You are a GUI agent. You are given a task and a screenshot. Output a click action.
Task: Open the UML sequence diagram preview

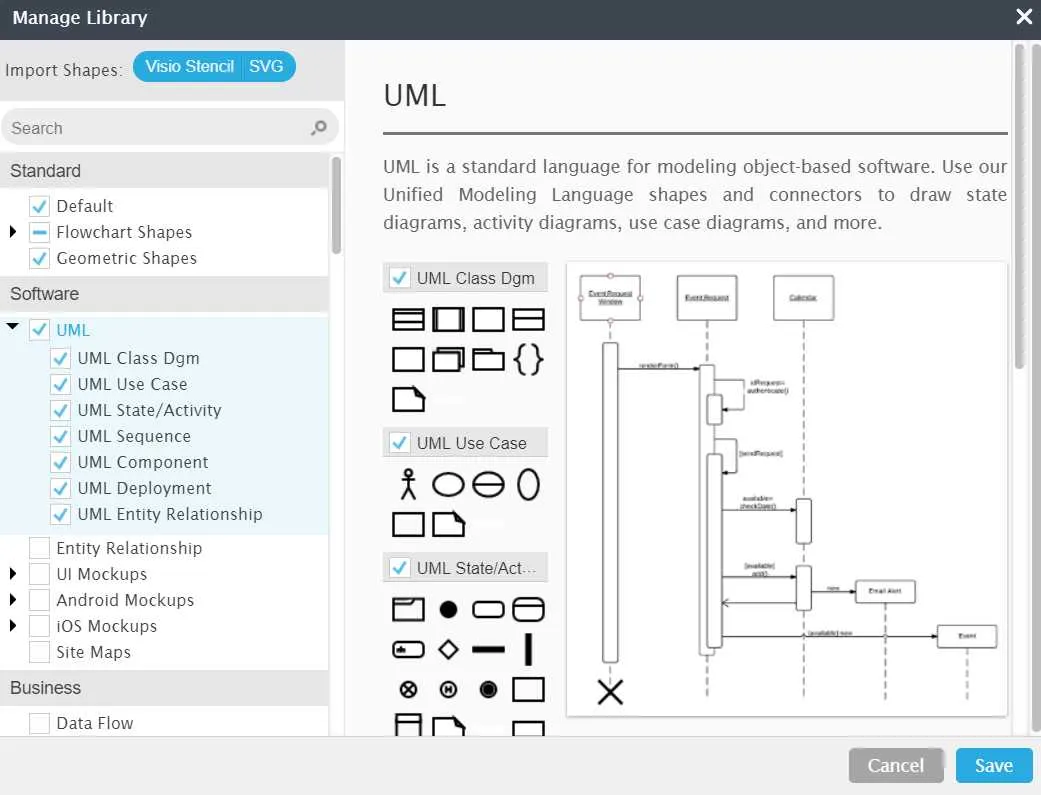click(787, 489)
